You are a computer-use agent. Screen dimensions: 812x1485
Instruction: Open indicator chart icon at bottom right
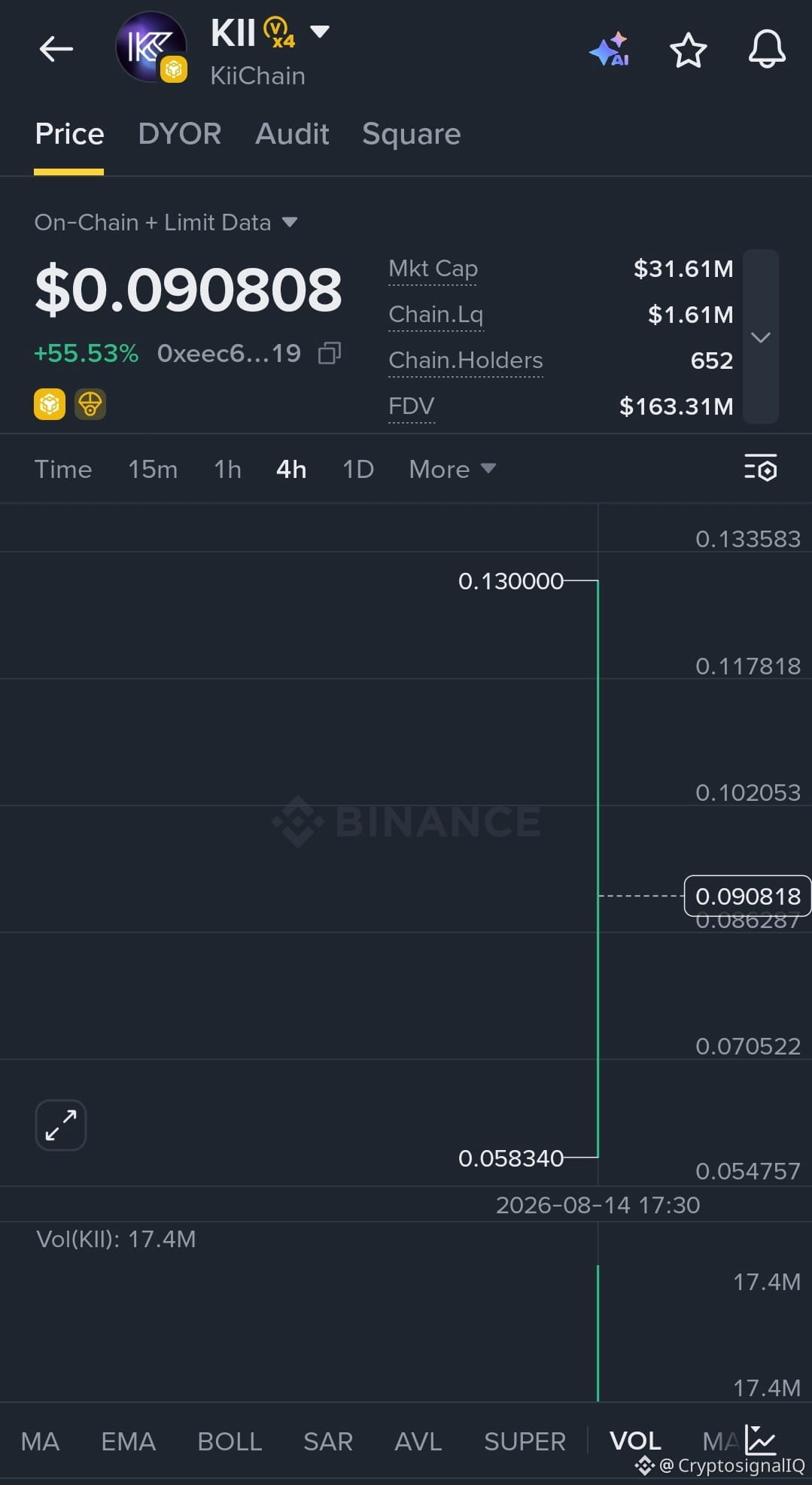click(761, 1439)
